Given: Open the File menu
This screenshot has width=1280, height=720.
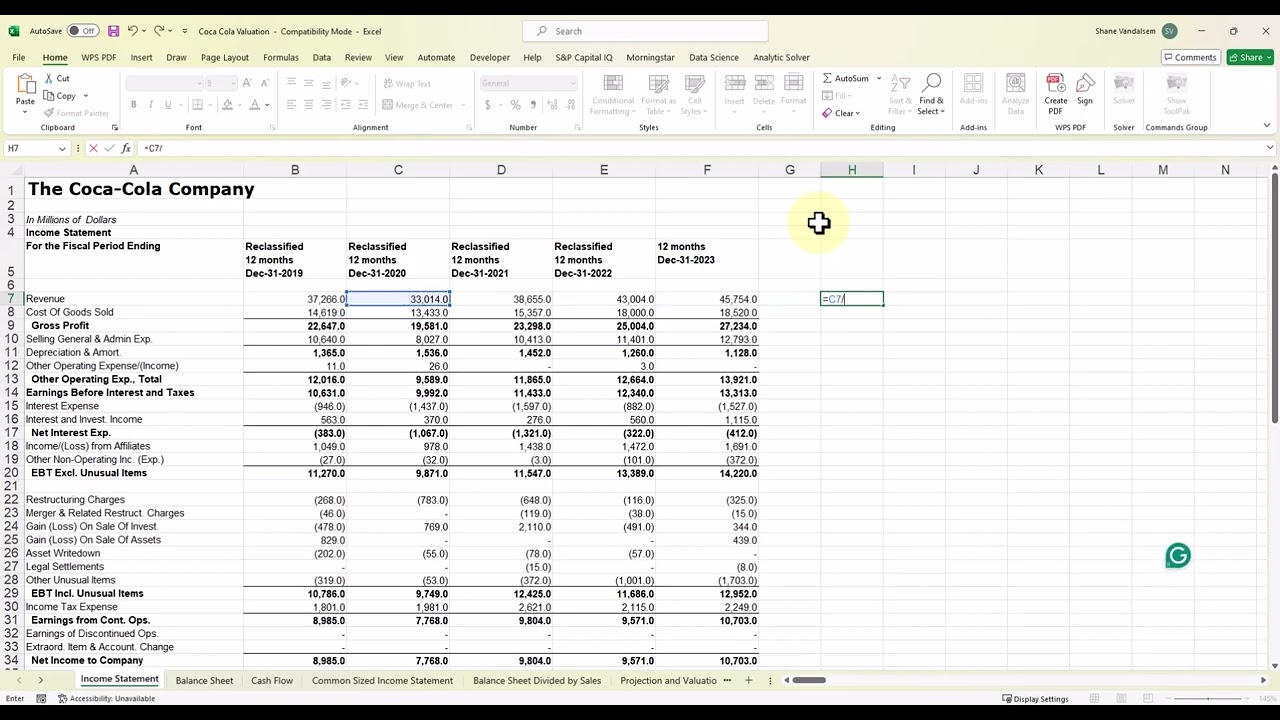Looking at the screenshot, I should pos(19,57).
